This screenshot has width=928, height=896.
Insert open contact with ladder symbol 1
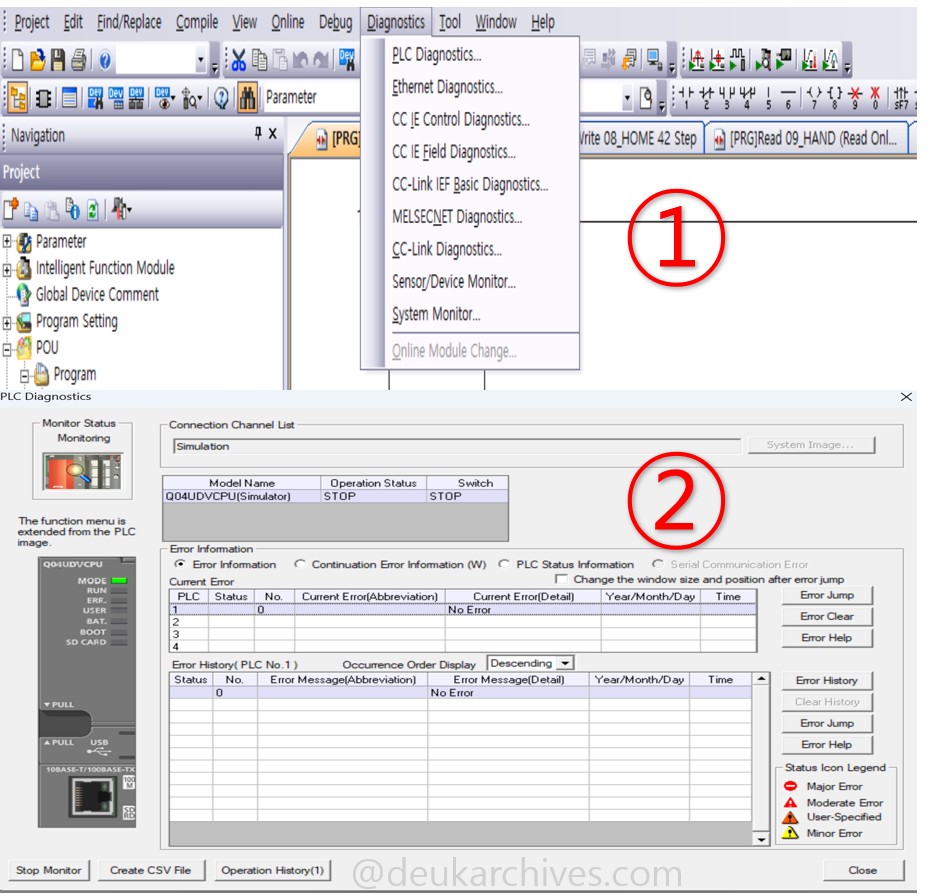click(686, 98)
